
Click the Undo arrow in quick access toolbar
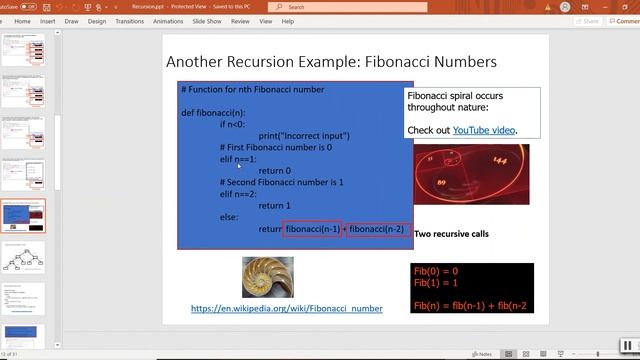[60, 7]
